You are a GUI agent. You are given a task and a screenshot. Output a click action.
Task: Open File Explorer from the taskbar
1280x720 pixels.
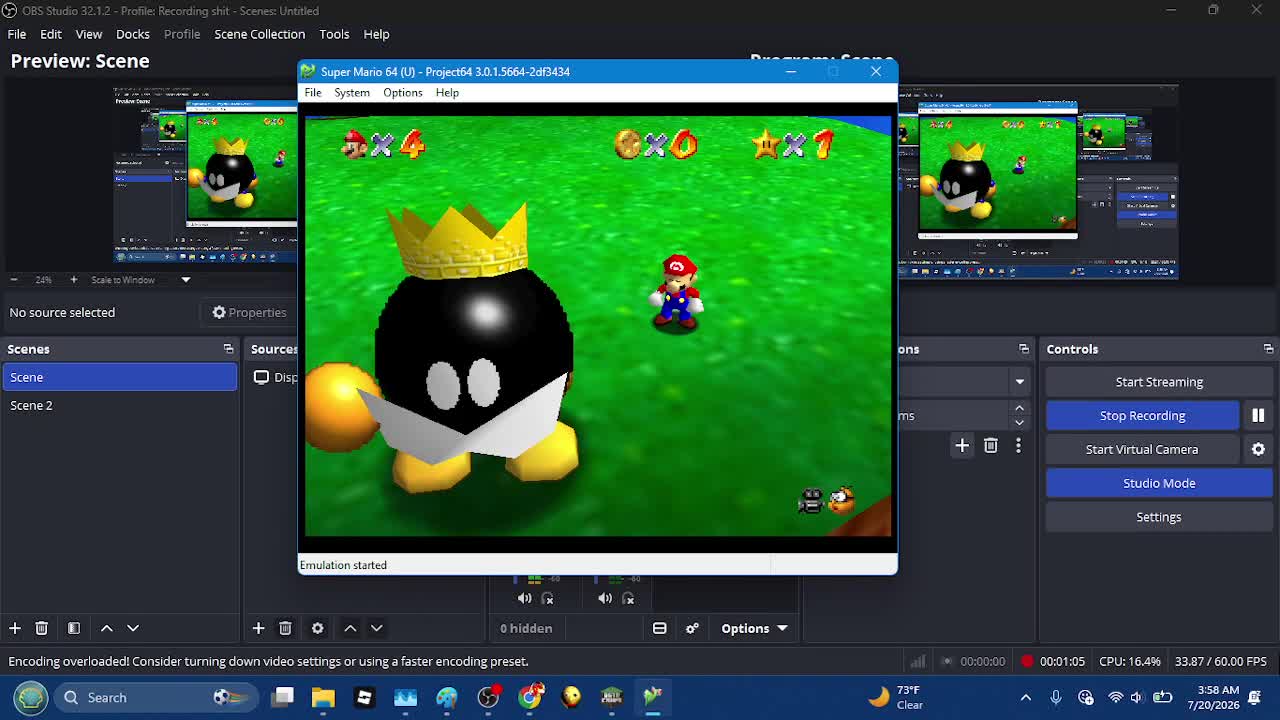(x=323, y=697)
